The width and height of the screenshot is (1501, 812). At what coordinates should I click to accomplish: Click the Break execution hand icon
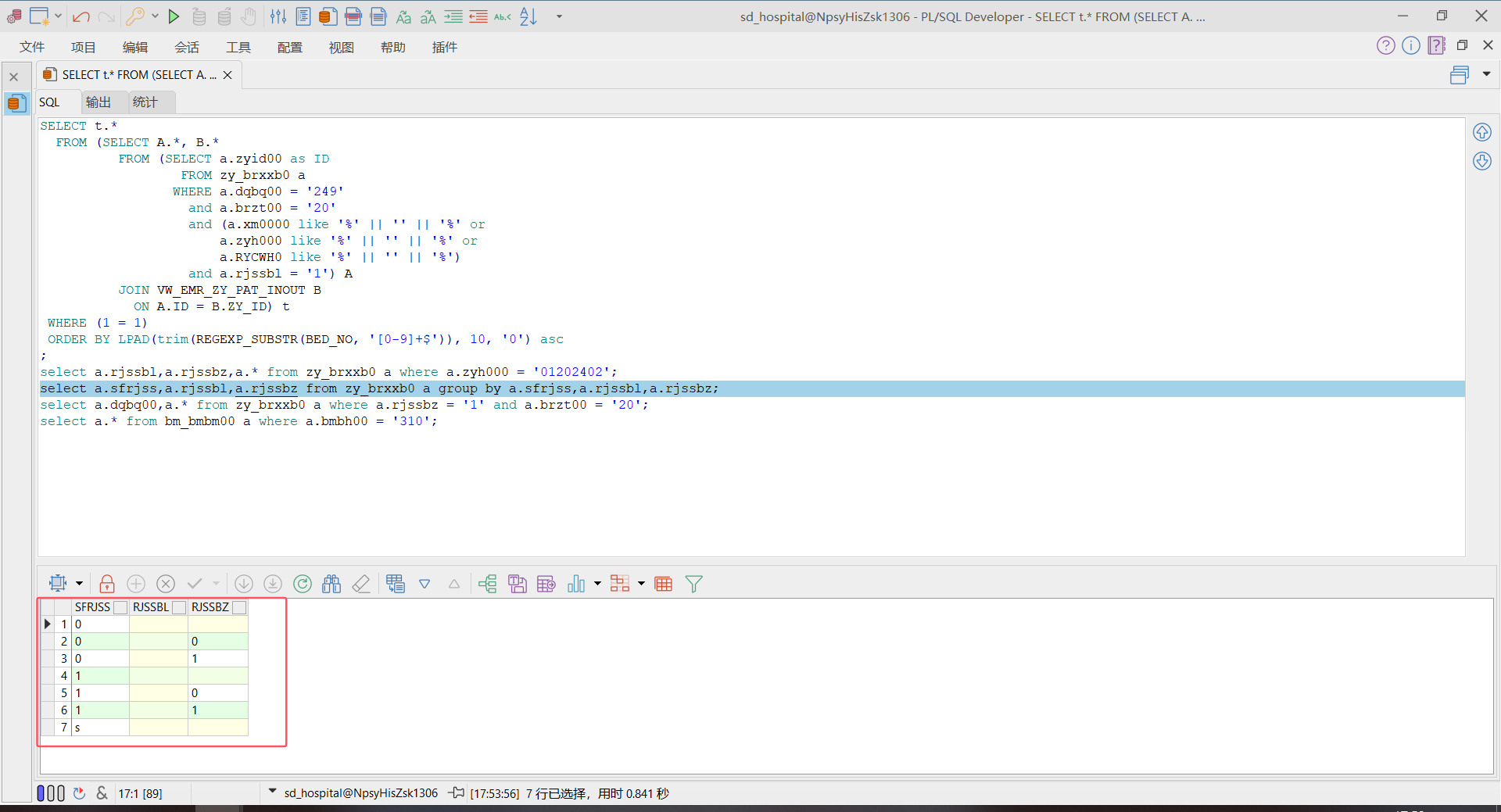click(x=249, y=16)
